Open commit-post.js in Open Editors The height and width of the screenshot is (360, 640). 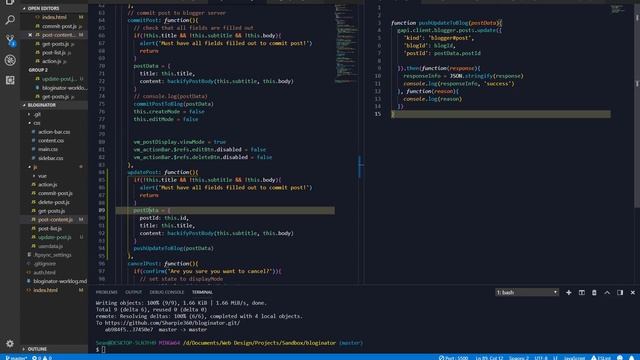pos(59,26)
